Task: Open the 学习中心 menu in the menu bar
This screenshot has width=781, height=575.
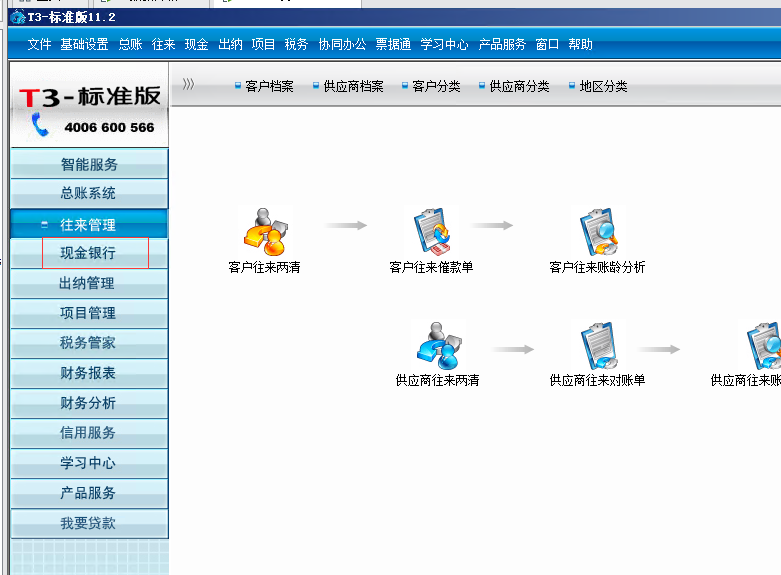Action: point(444,44)
